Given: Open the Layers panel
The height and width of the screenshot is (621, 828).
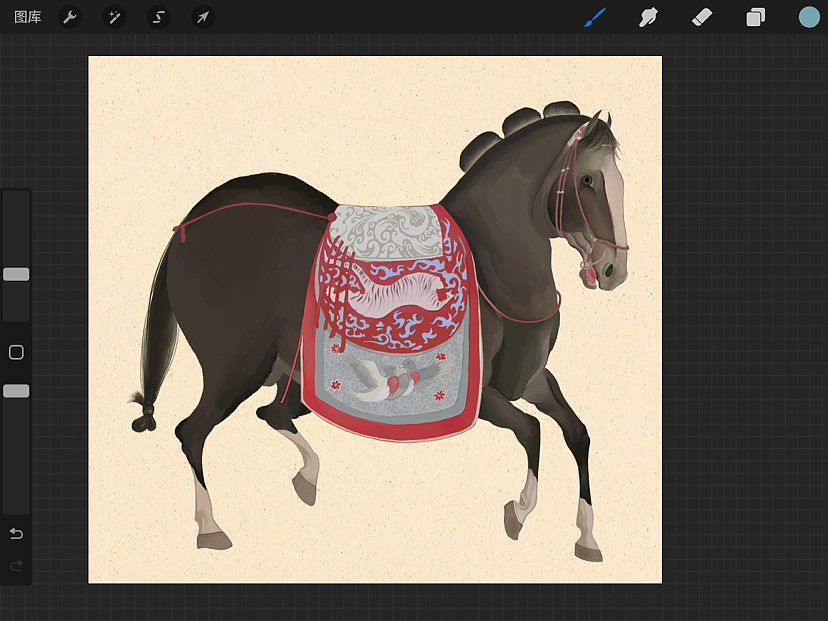Looking at the screenshot, I should pyautogui.click(x=756, y=17).
